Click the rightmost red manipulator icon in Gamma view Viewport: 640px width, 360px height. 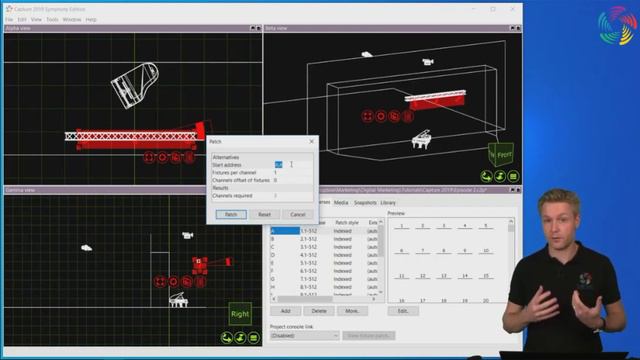[x=200, y=281]
